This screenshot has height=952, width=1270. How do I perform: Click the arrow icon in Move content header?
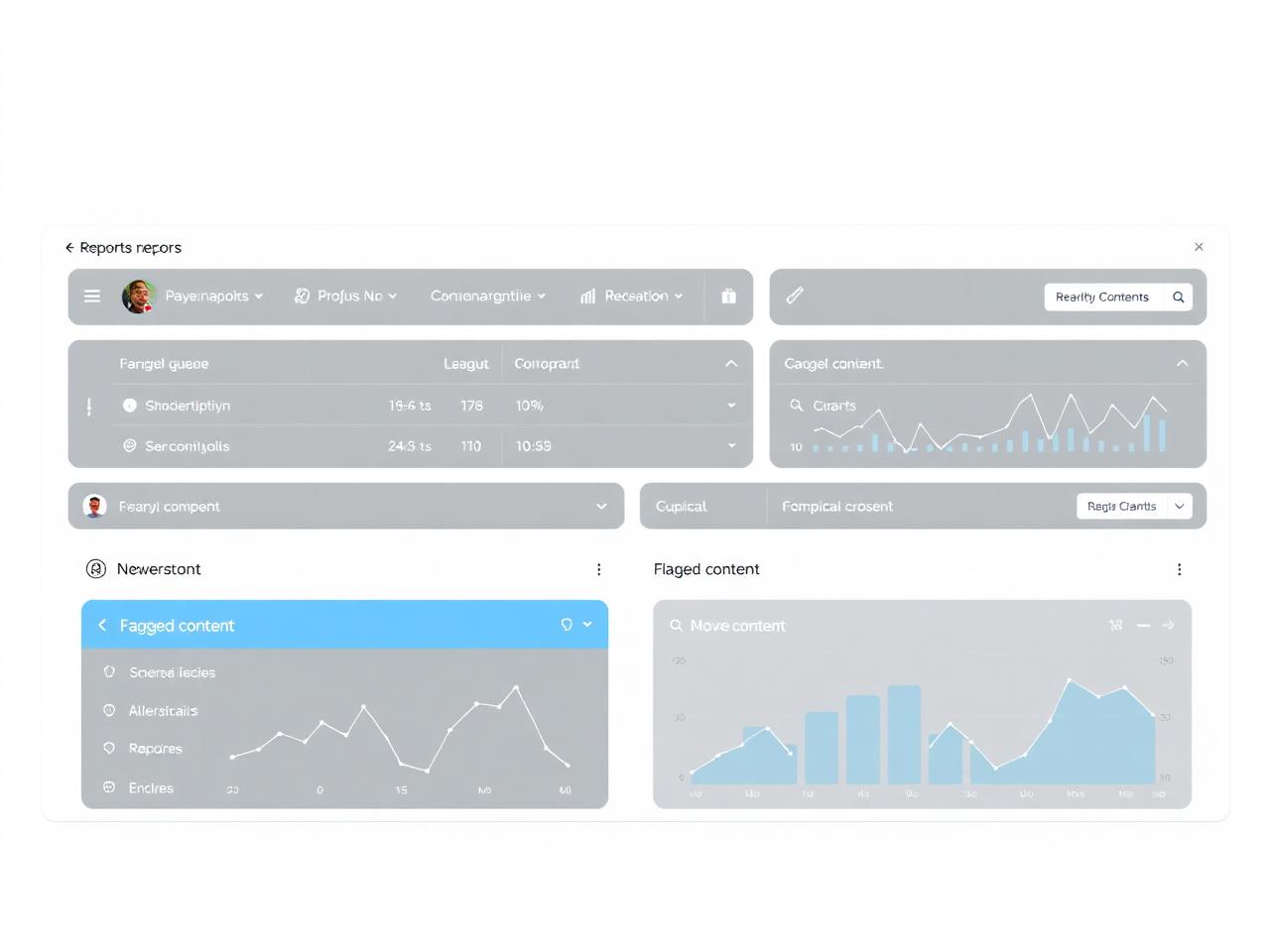(1168, 625)
